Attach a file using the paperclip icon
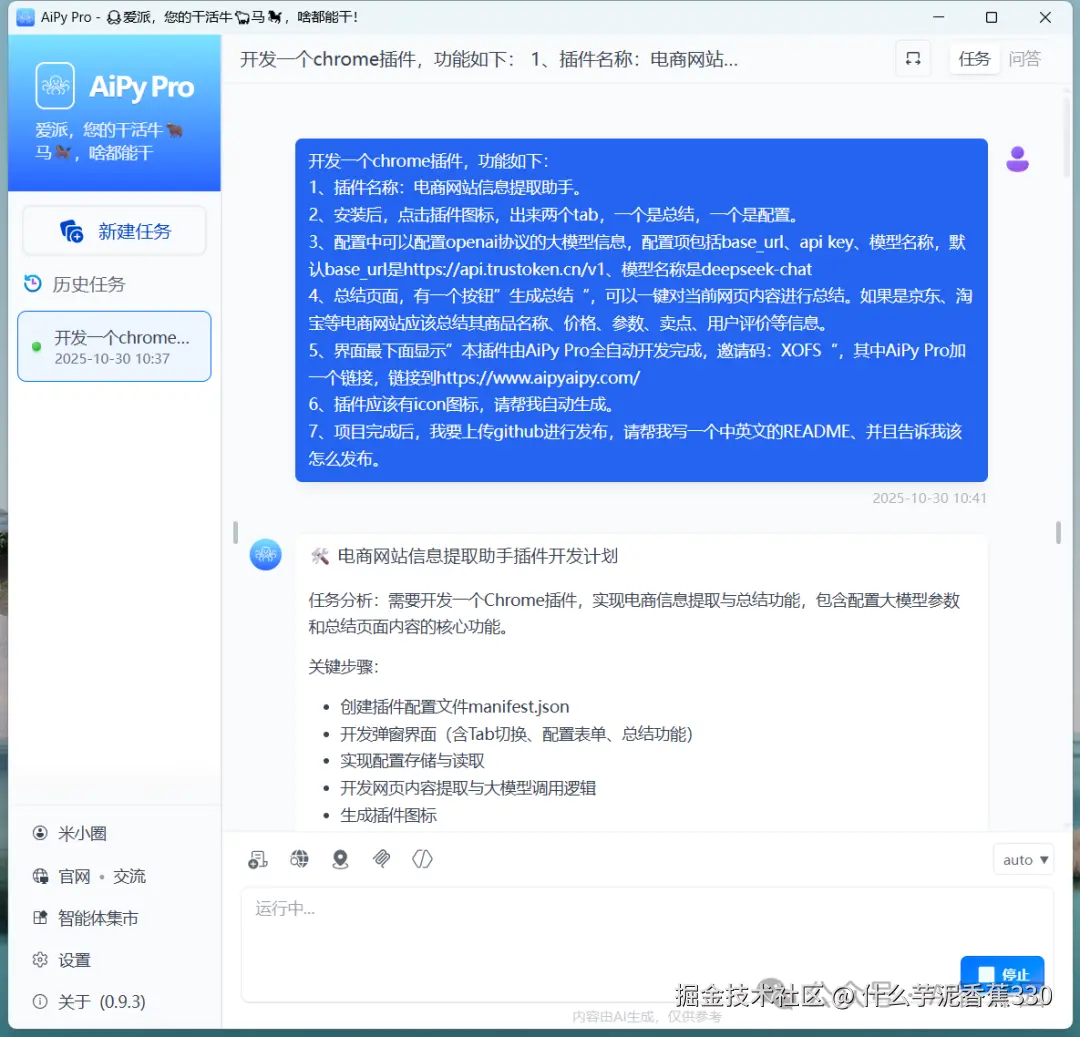Screen dimensions: 1080x1037 coord(381,859)
